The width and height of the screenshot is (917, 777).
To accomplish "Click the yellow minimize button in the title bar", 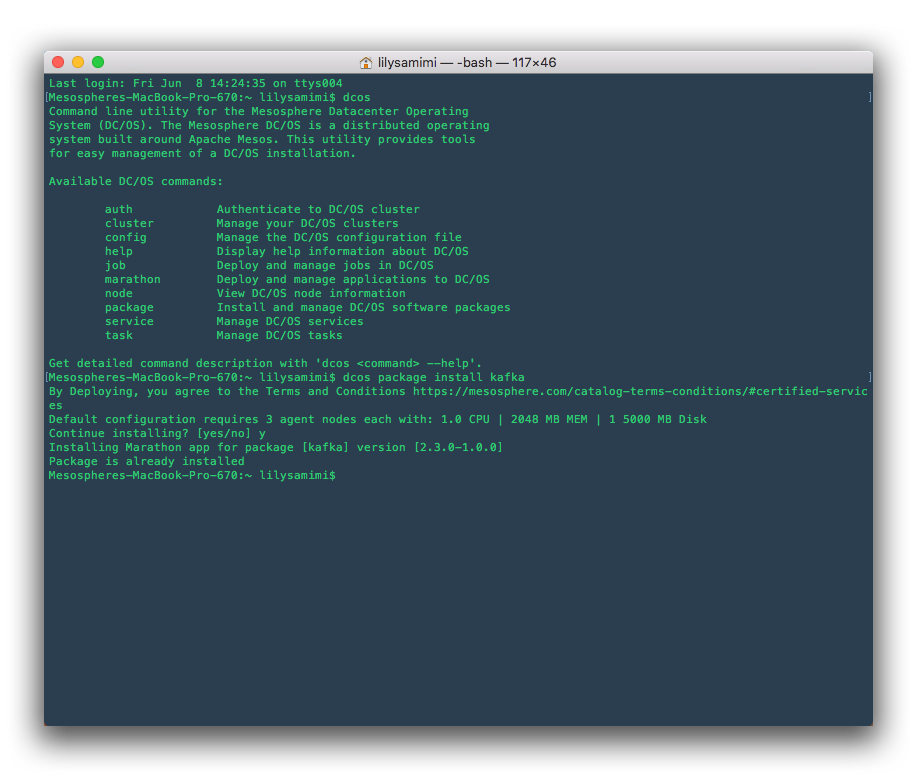I will [x=79, y=61].
